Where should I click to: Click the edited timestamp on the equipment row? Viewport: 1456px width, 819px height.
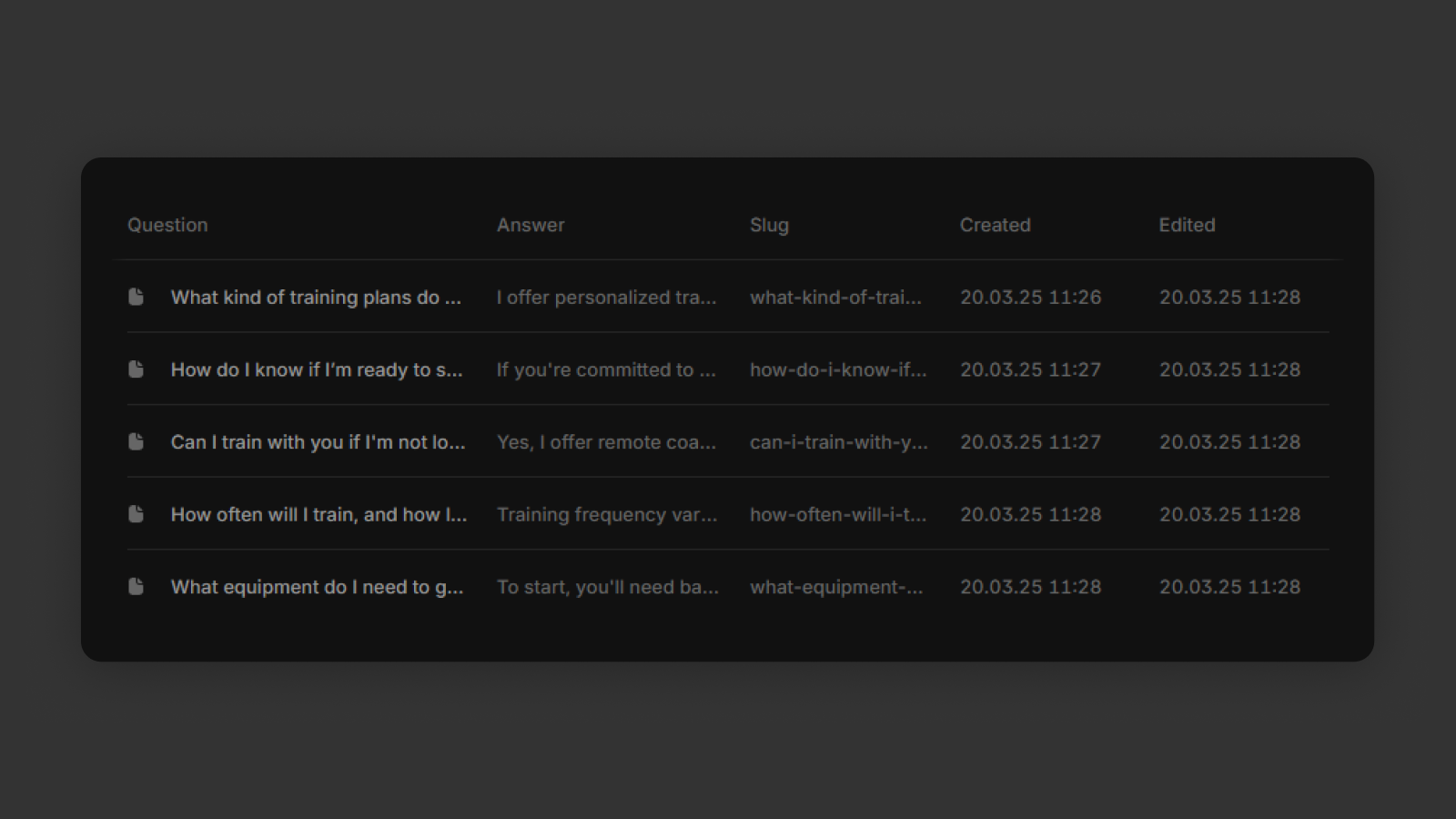1229,586
